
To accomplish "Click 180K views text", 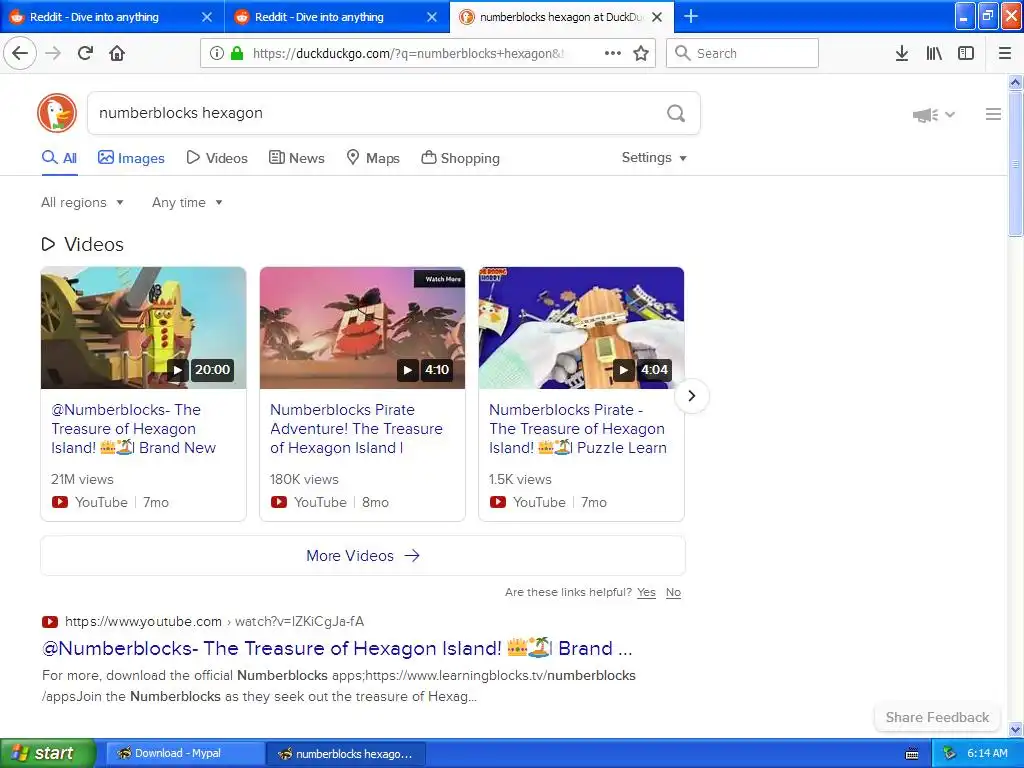I will pos(304,479).
